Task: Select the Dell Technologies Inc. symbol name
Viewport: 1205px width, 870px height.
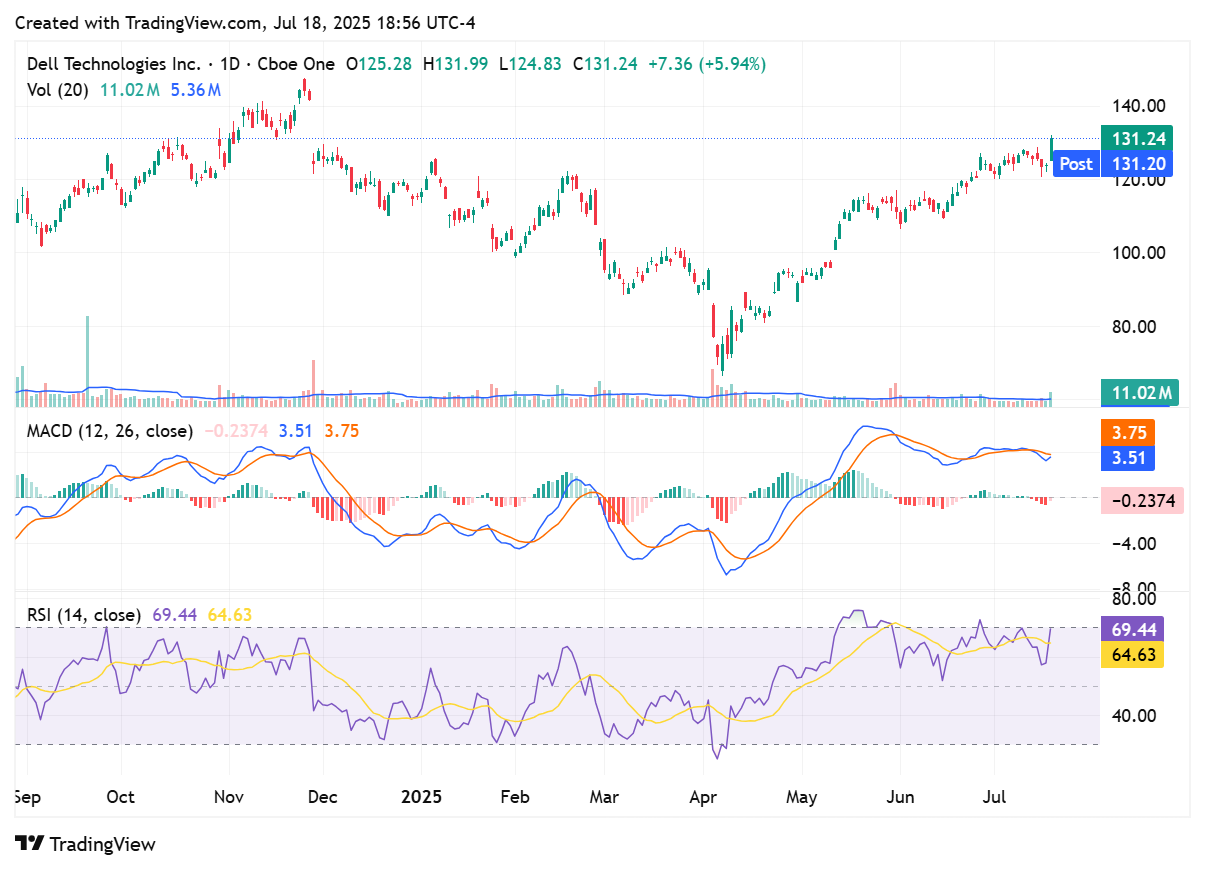Action: click(x=114, y=63)
